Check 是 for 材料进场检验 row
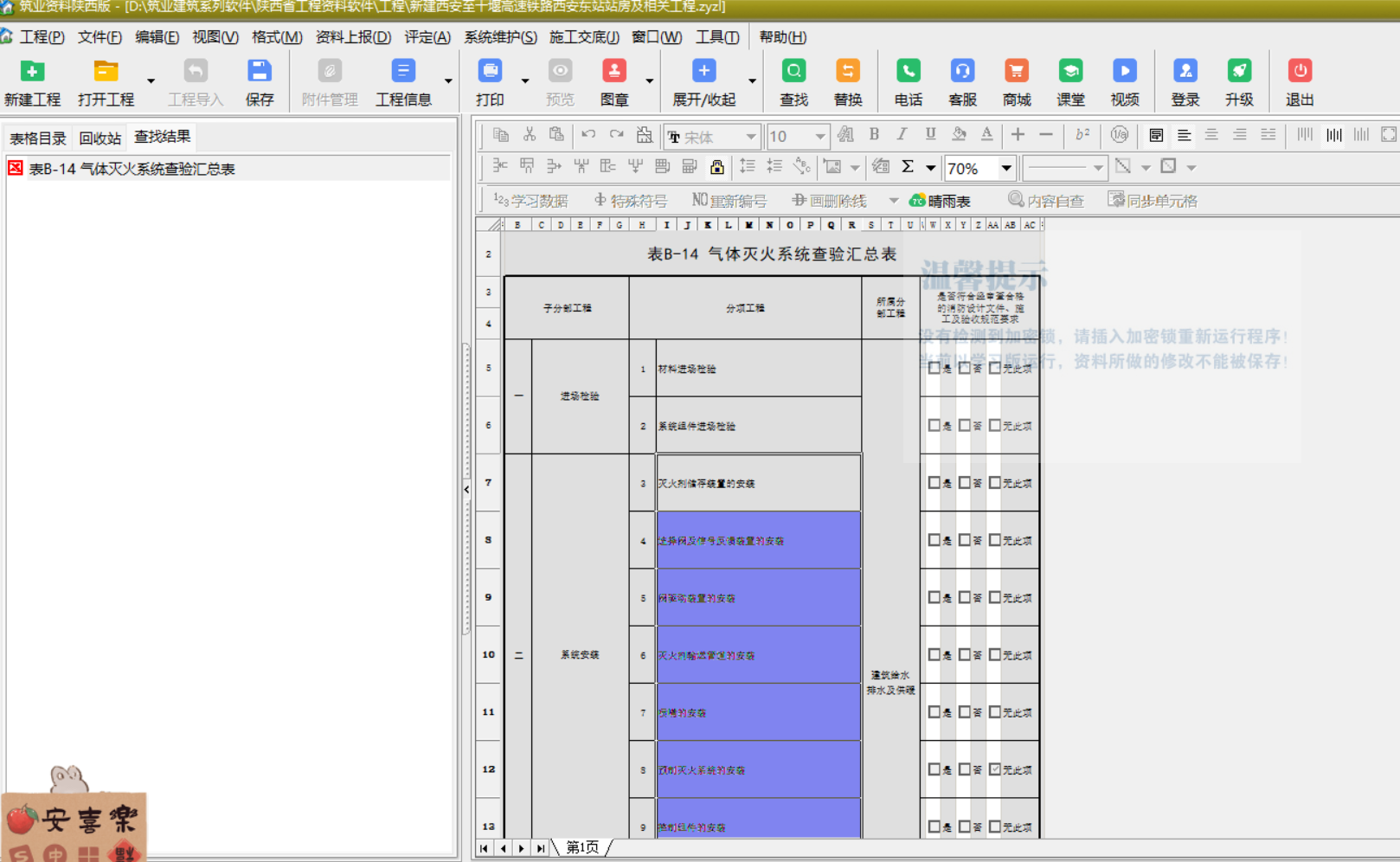This screenshot has height=862, width=1400. (x=934, y=368)
